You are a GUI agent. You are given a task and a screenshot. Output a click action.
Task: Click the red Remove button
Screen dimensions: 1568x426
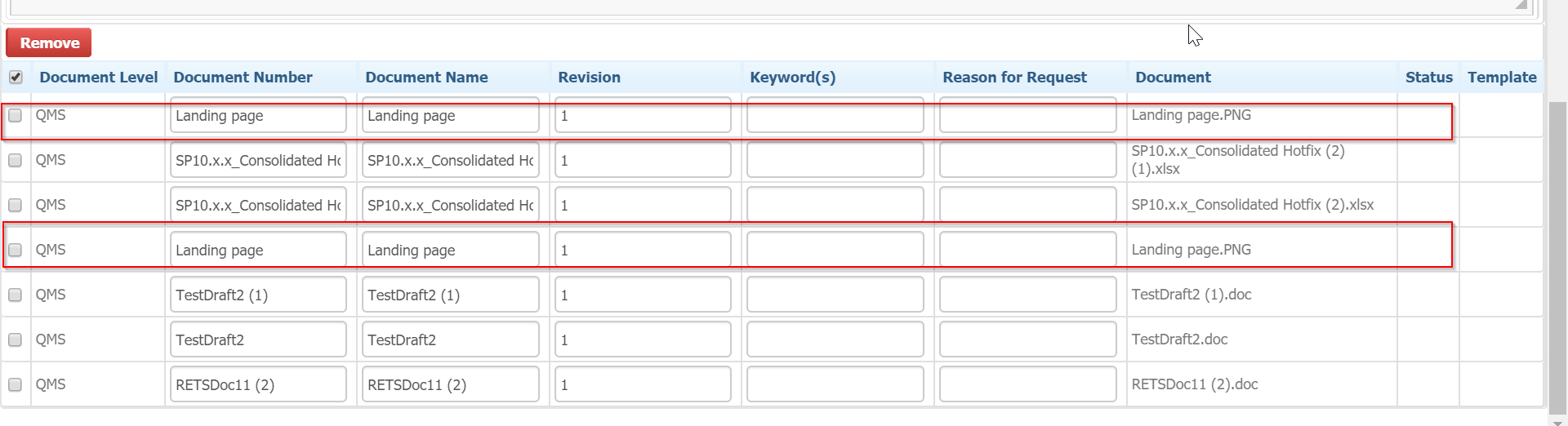(x=49, y=42)
